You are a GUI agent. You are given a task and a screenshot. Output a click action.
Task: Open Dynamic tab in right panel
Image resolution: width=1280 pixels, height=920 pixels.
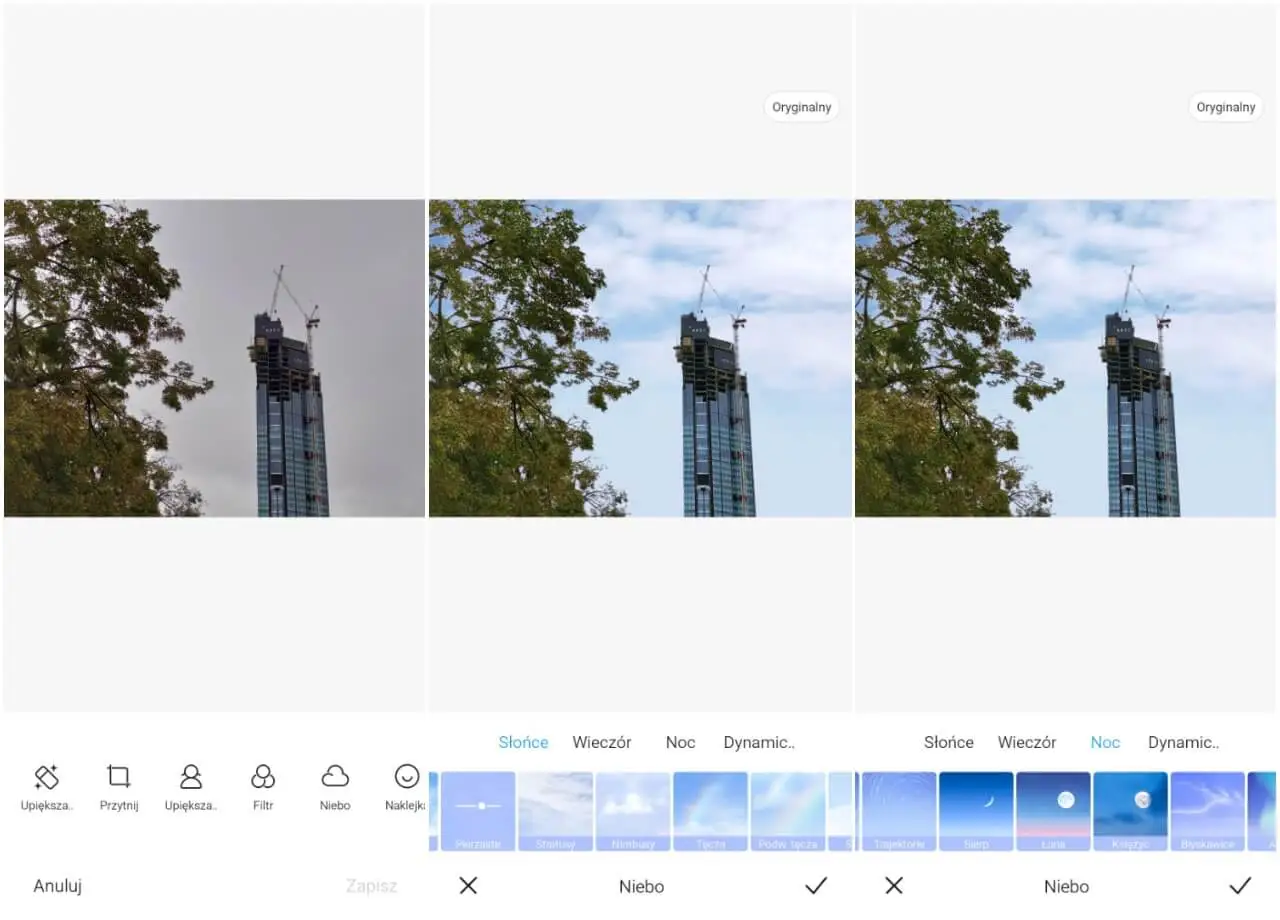(1183, 742)
